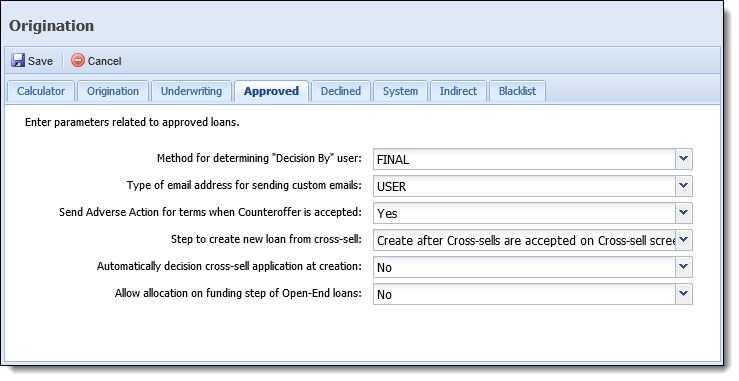
Task: Open the Decision By user dropdown arrow
Action: point(684,159)
